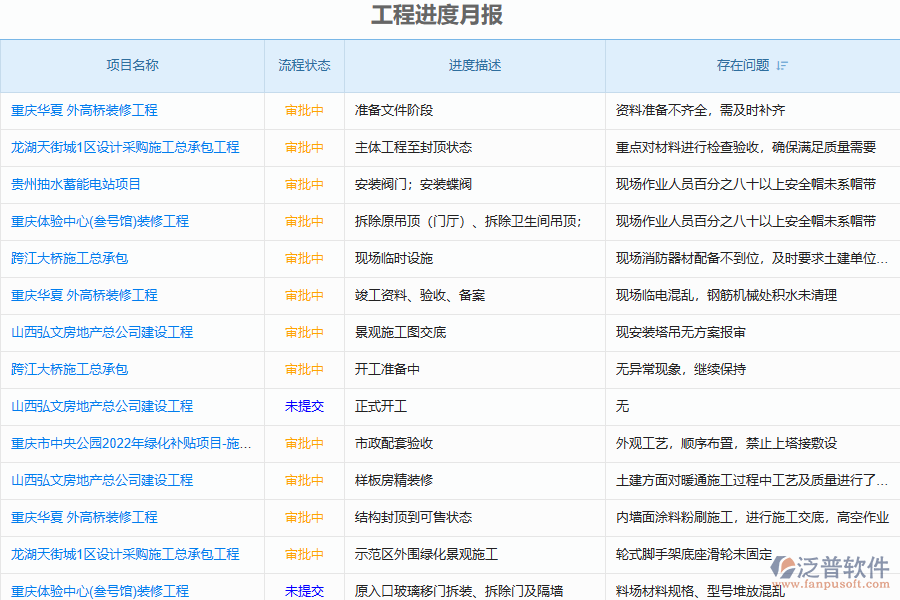
Task: Select the 样板房精装修 progress cell
Action: [x=394, y=480]
